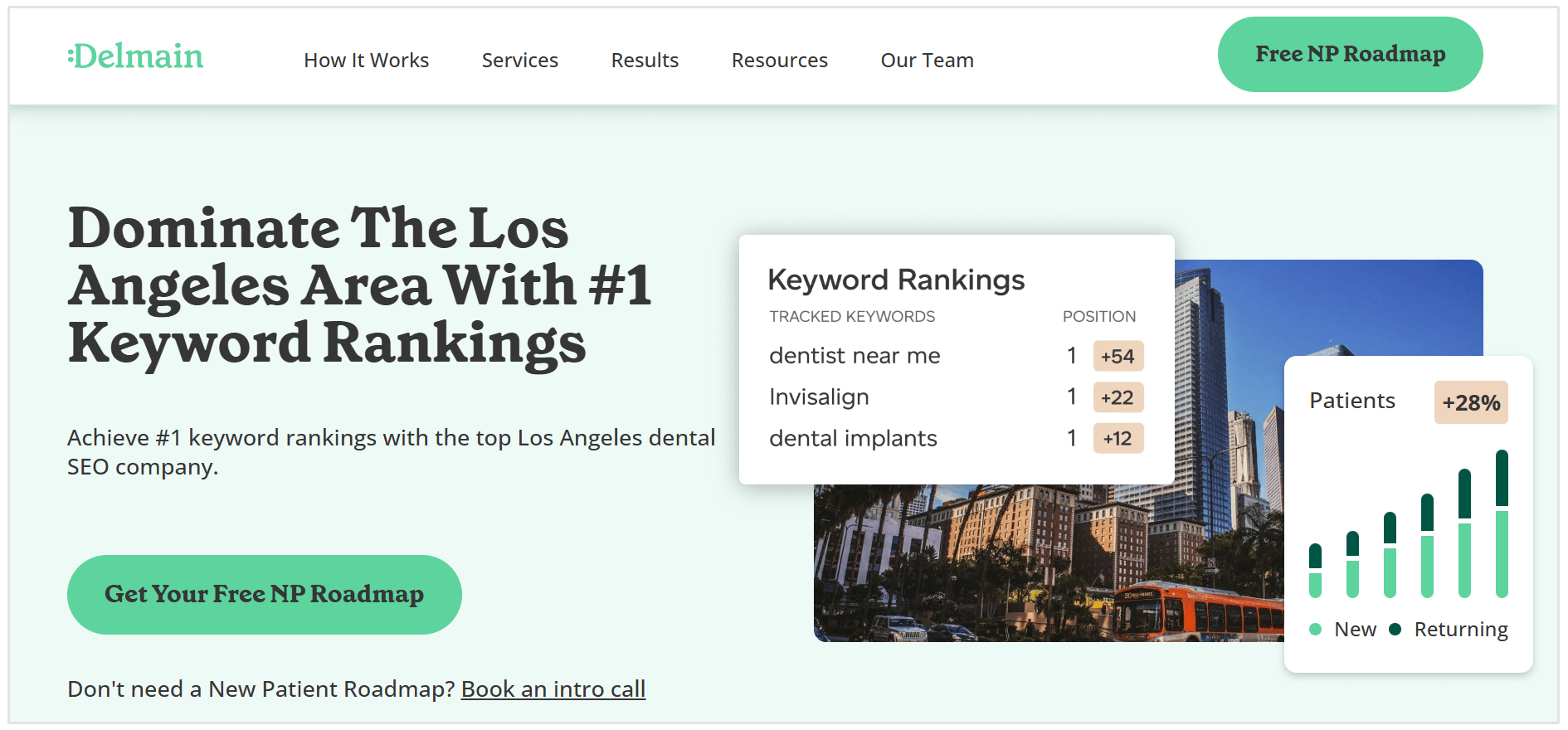This screenshot has width=1568, height=730.
Task: Click the New legend dot
Action: [x=1315, y=630]
